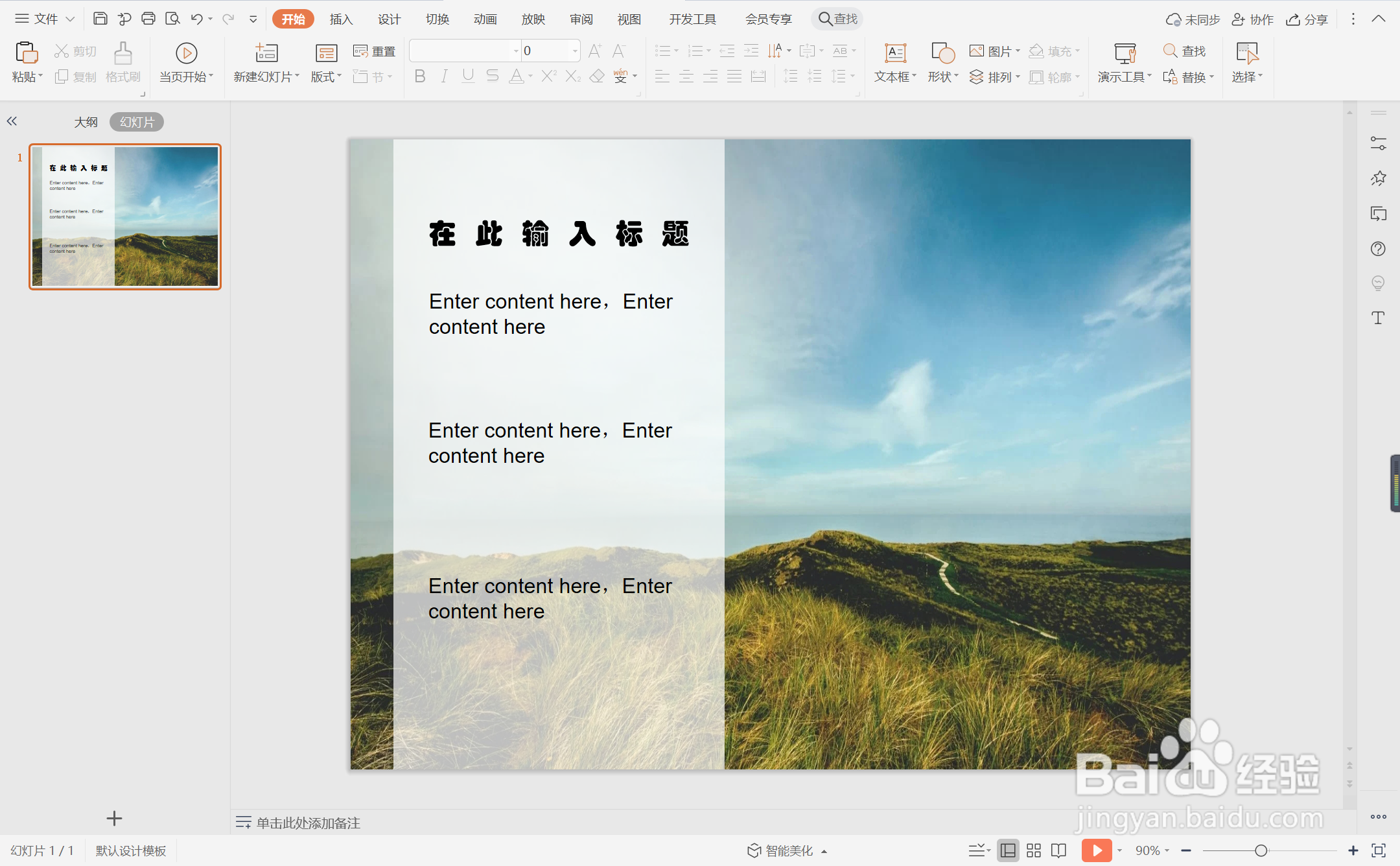Click the Print icon

pyautogui.click(x=148, y=19)
